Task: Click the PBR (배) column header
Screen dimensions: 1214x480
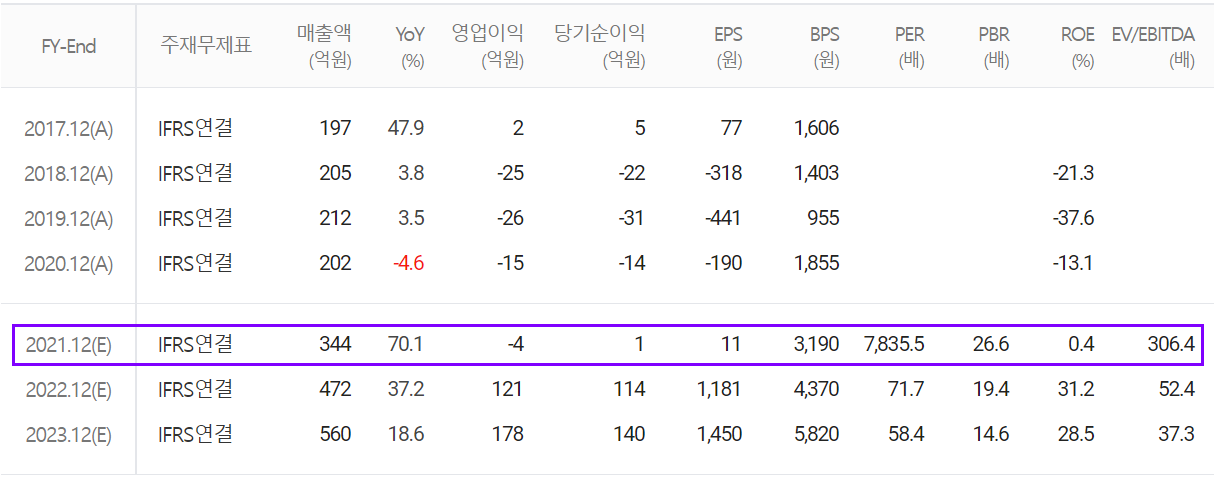Action: click(x=994, y=46)
